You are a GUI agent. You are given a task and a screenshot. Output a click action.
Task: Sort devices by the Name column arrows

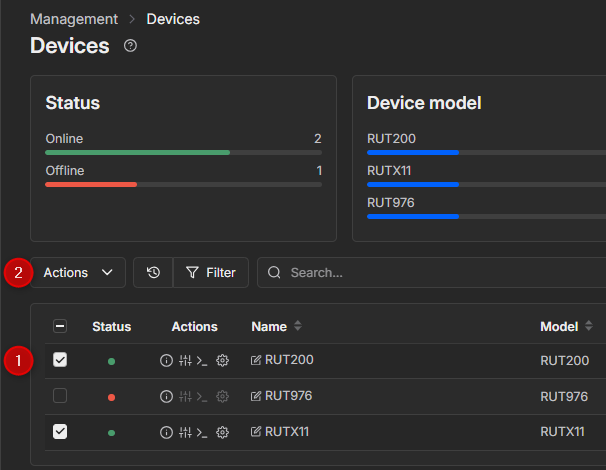(x=297, y=327)
